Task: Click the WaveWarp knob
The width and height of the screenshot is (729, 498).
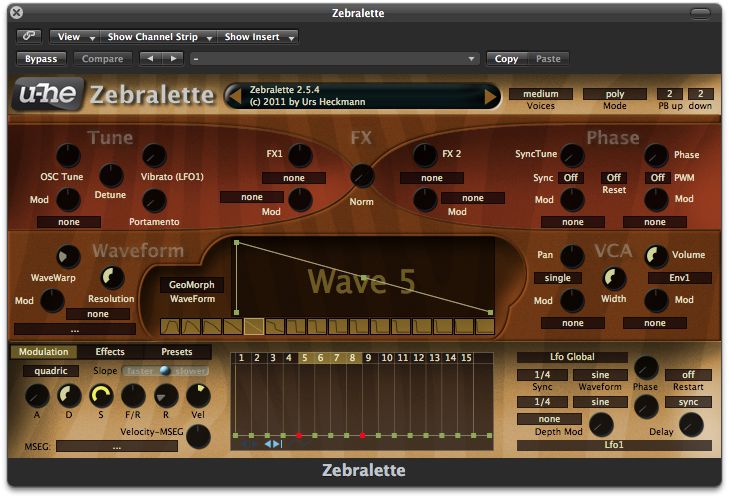Action: point(68,256)
